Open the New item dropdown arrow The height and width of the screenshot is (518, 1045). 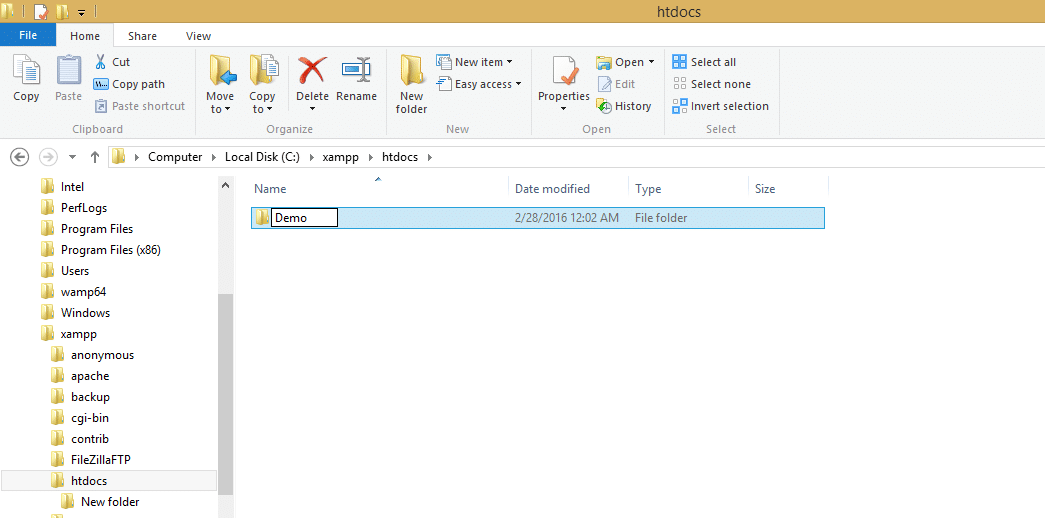coord(509,62)
